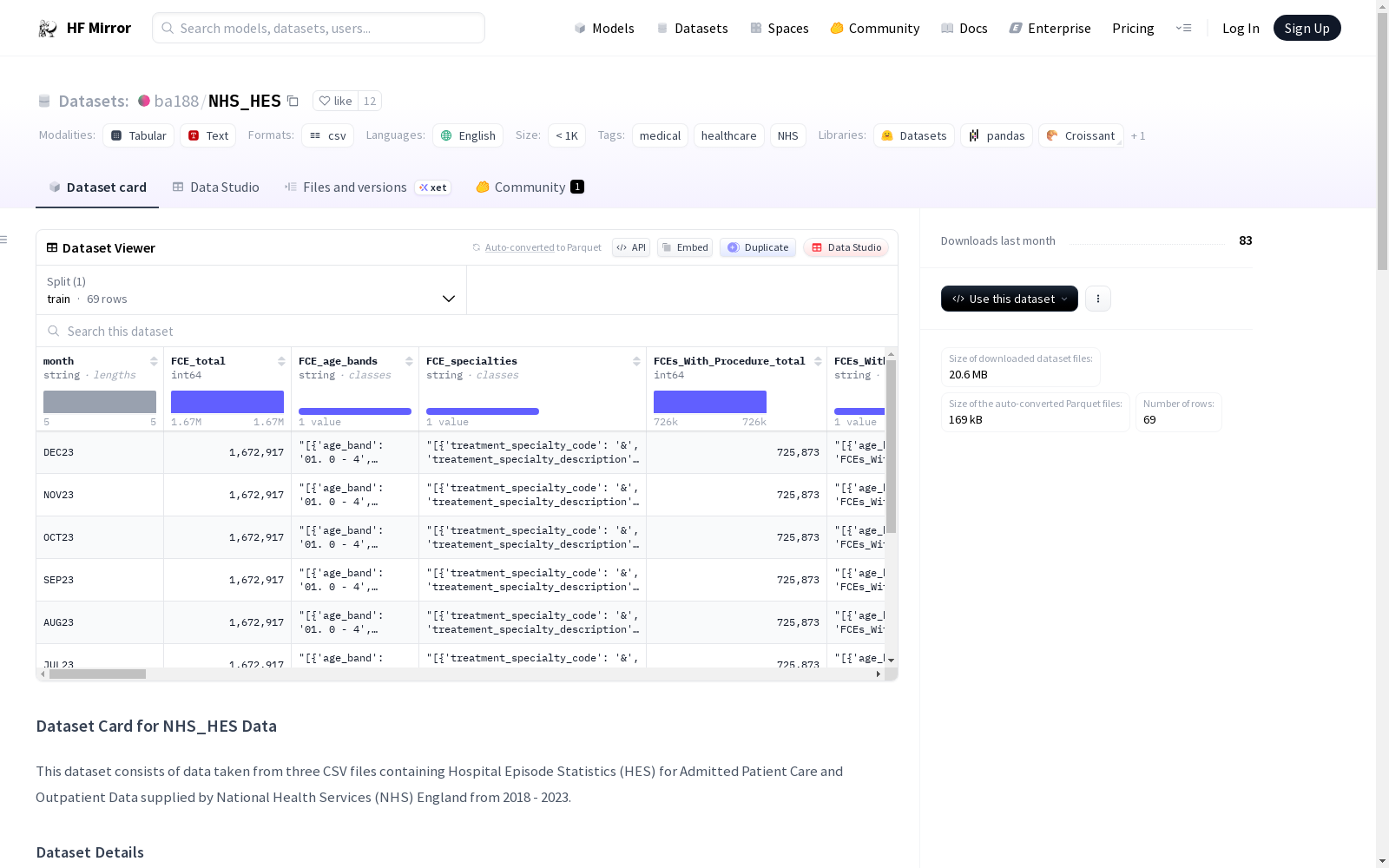The height and width of the screenshot is (868, 1389).
Task: Select the SEP23 month cell
Action: [100, 580]
